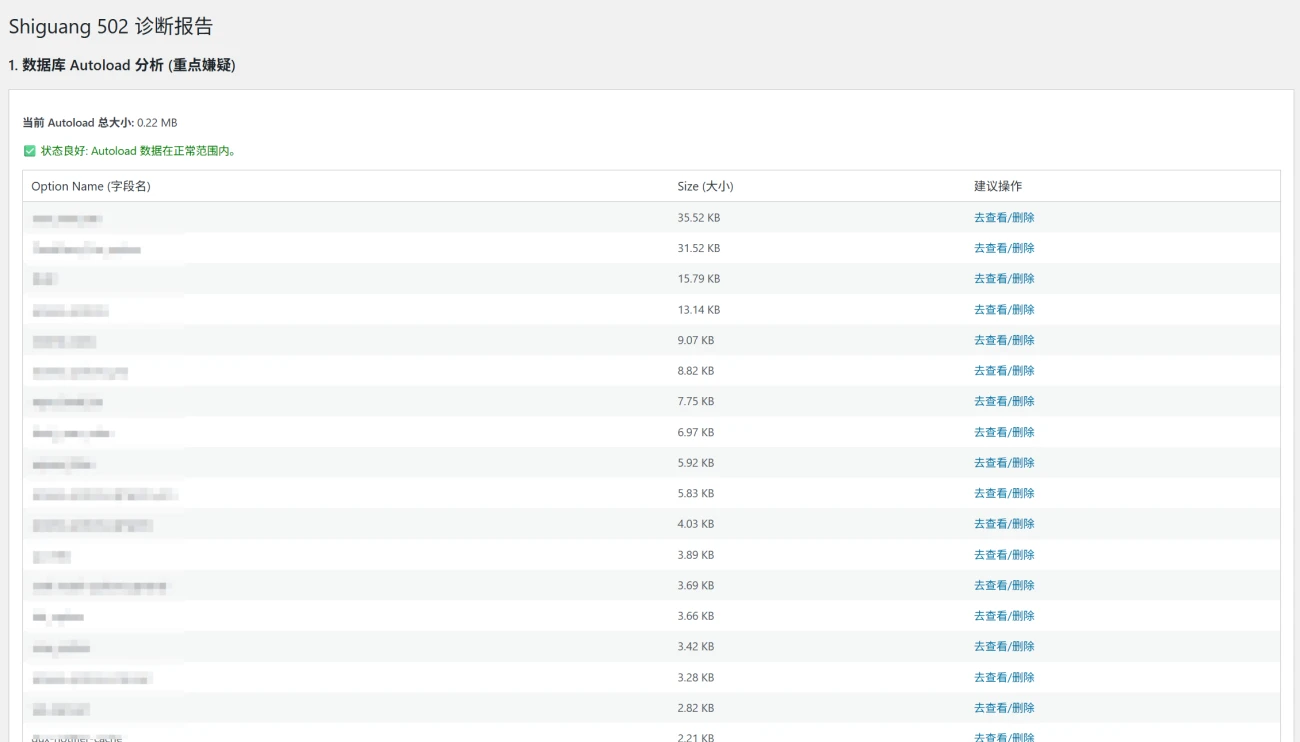
Task: Open 去查看/删除 for the 5.92 KB option
Action: pos(1004,463)
